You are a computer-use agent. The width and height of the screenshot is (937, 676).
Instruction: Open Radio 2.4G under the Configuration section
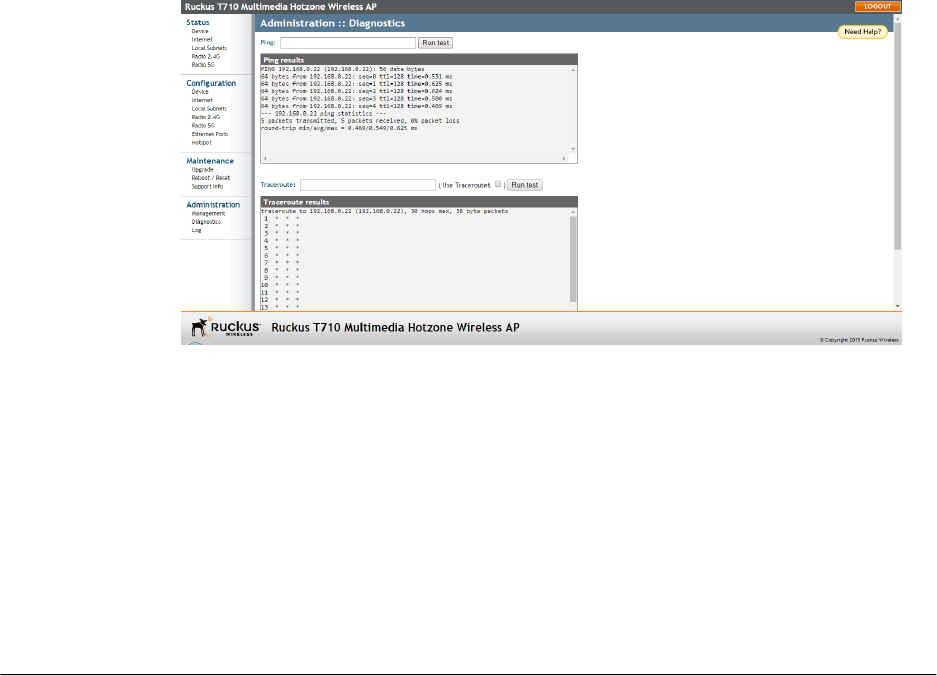pos(206,117)
